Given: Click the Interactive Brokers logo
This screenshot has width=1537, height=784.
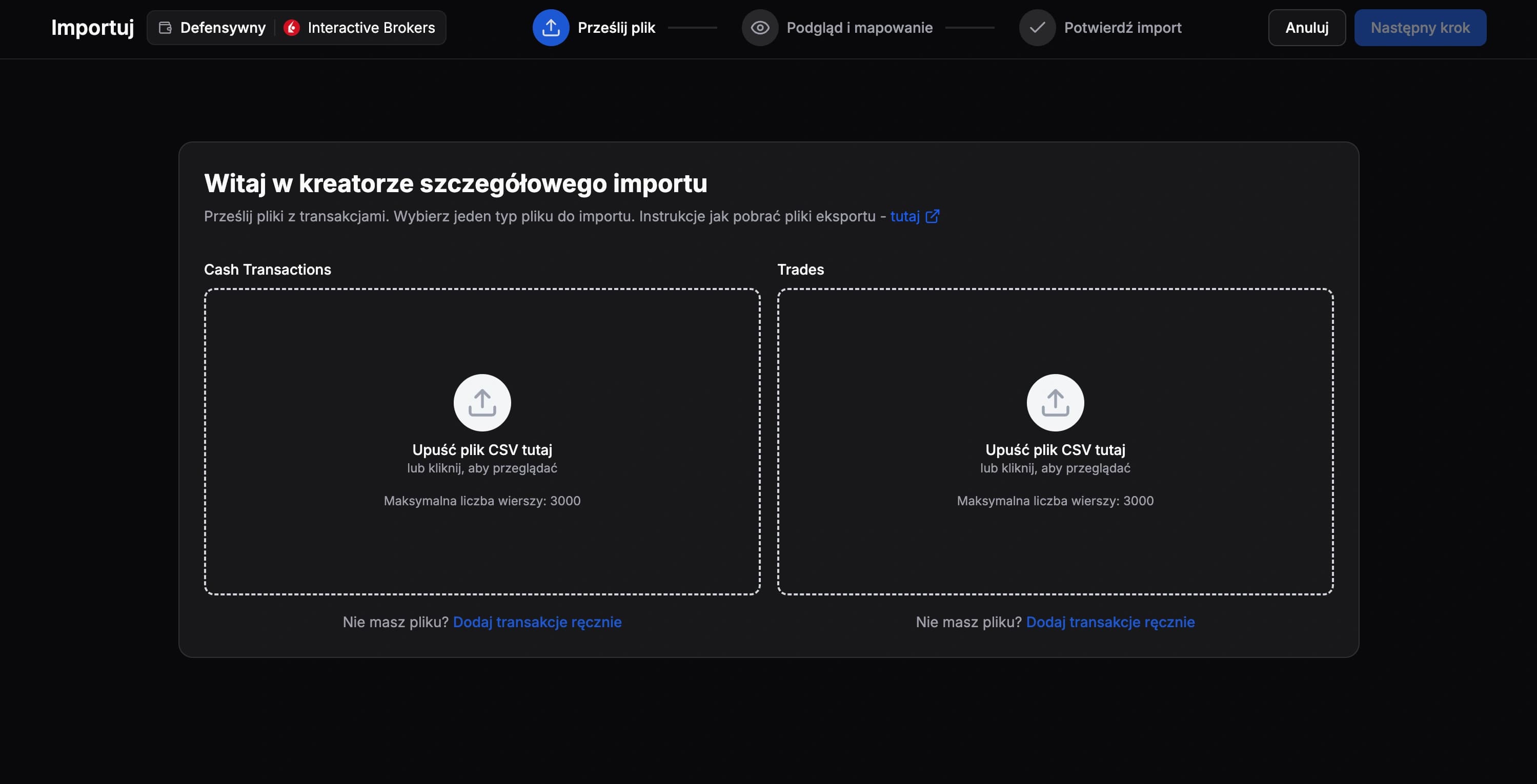Looking at the screenshot, I should [x=292, y=28].
